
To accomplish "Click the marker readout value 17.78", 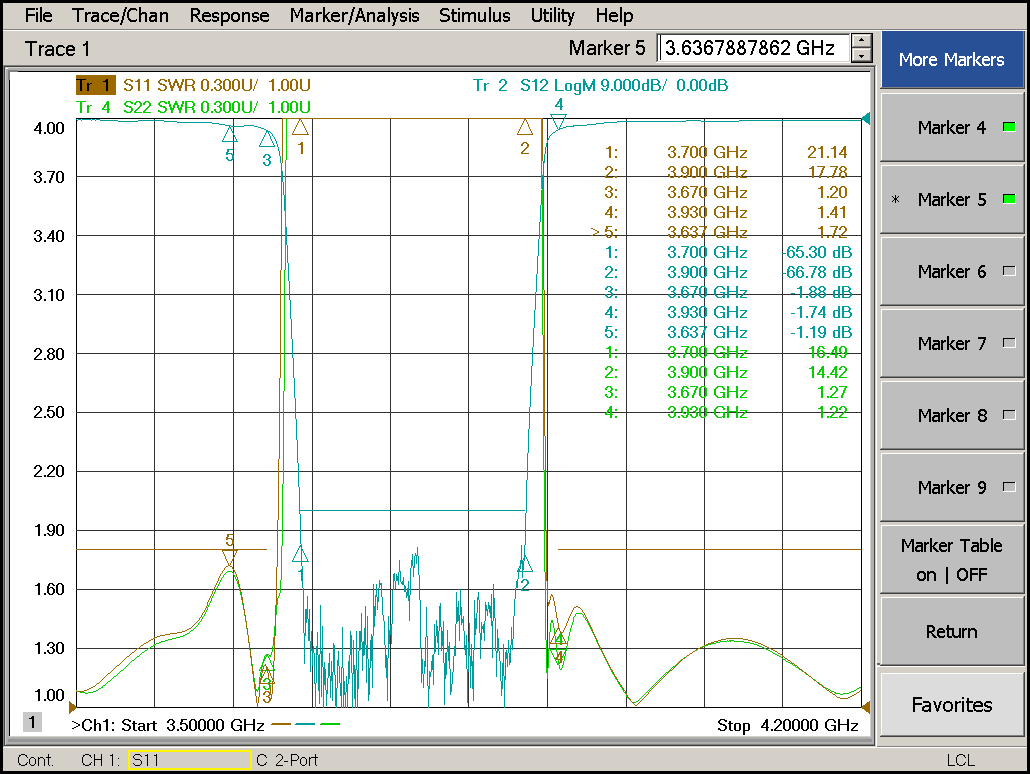I will point(827,172).
